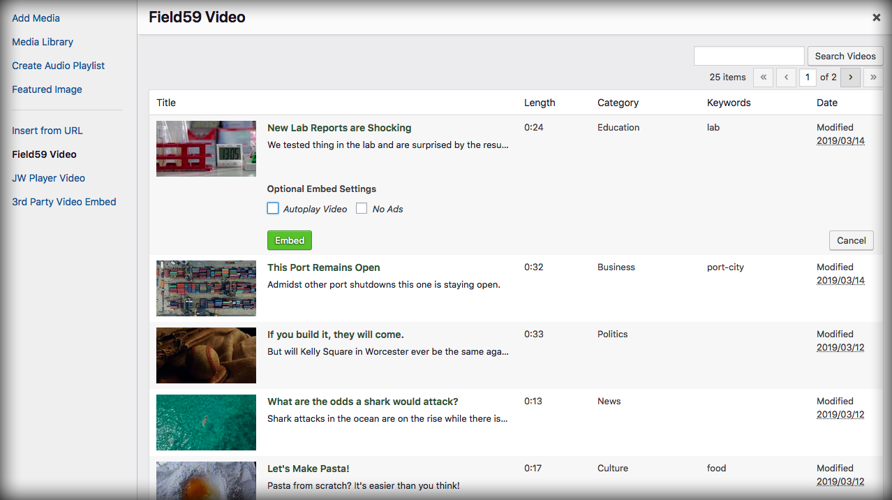Click the 'food' keyword
This screenshot has width=892, height=500.
pos(716,468)
